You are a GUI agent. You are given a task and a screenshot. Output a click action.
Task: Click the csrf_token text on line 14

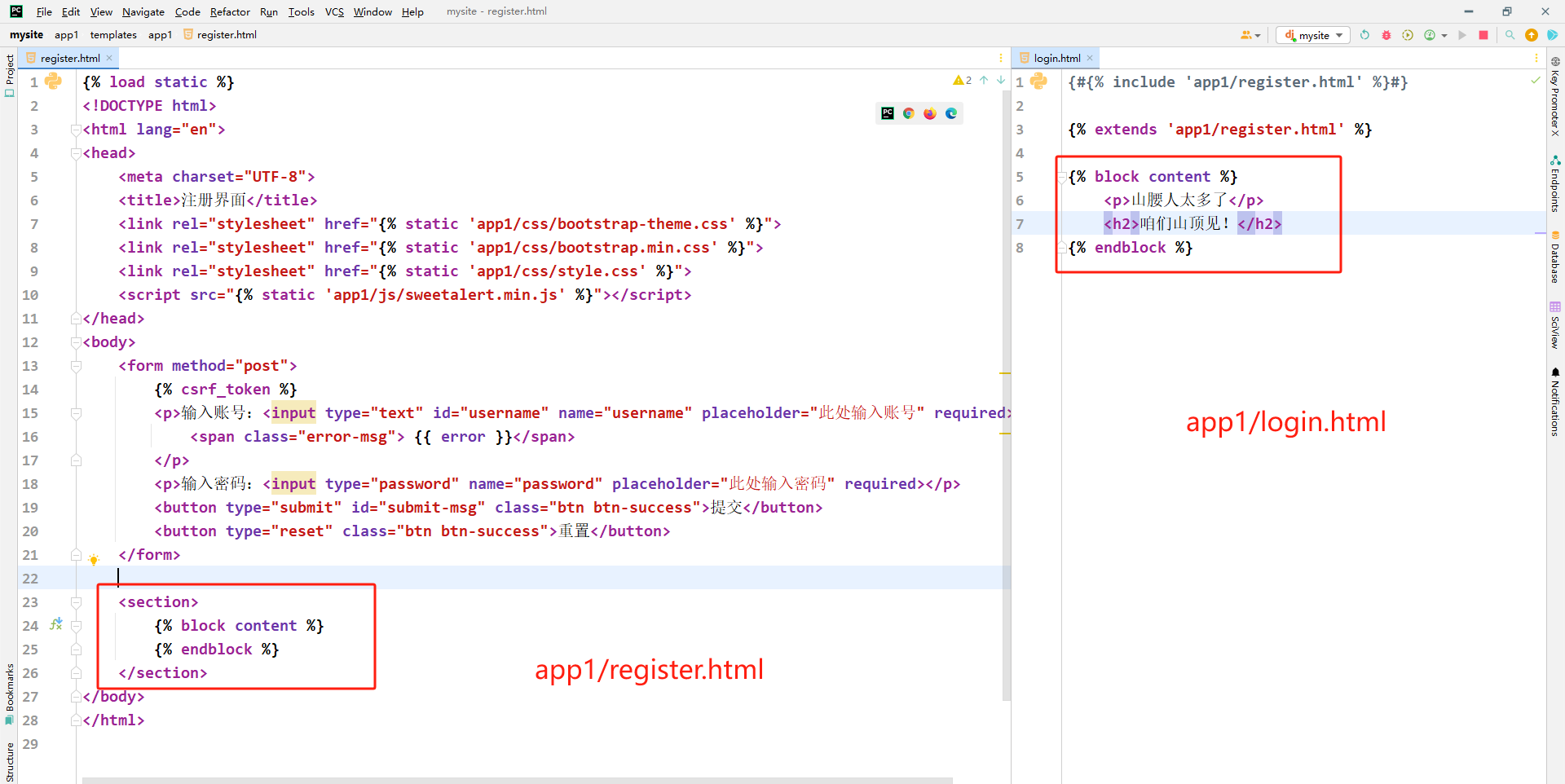click(225, 390)
